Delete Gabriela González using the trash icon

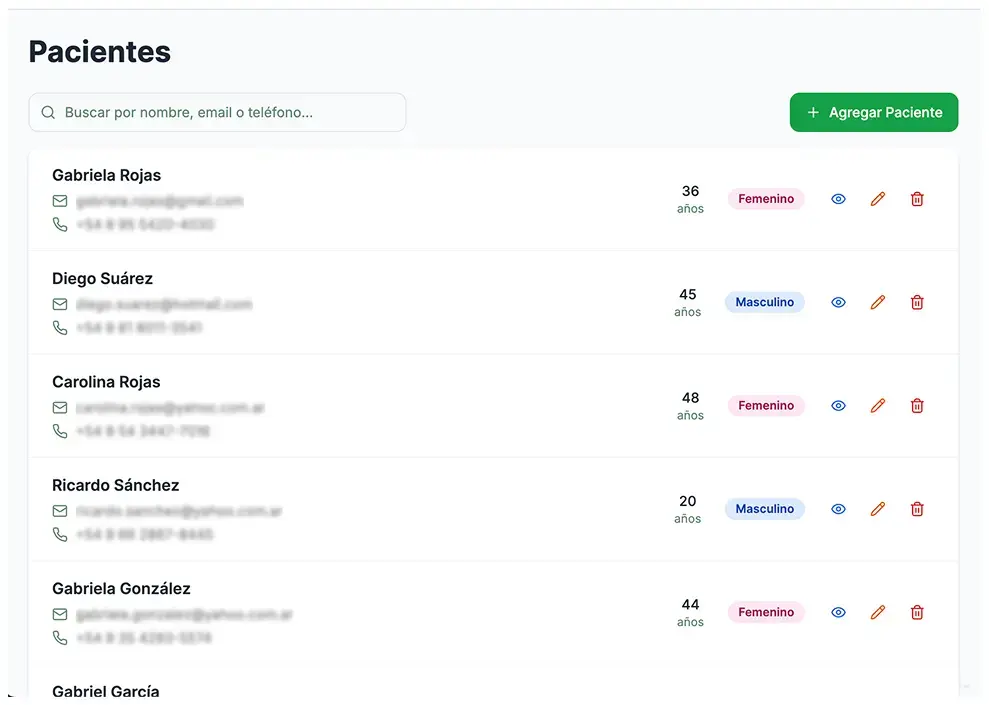point(917,612)
